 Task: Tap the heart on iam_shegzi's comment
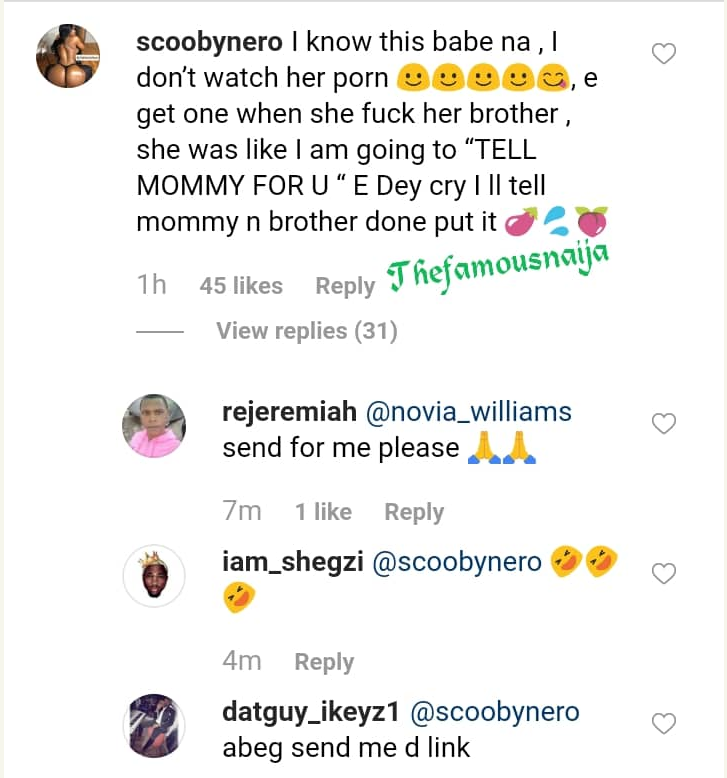[x=663, y=573]
